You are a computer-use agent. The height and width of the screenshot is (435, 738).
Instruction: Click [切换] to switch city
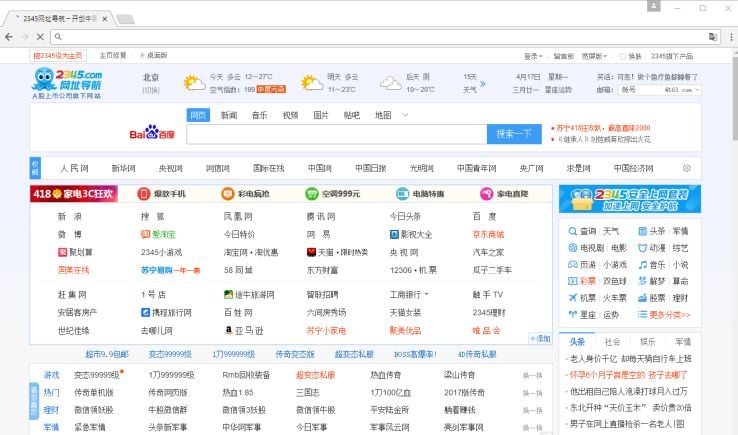point(151,89)
